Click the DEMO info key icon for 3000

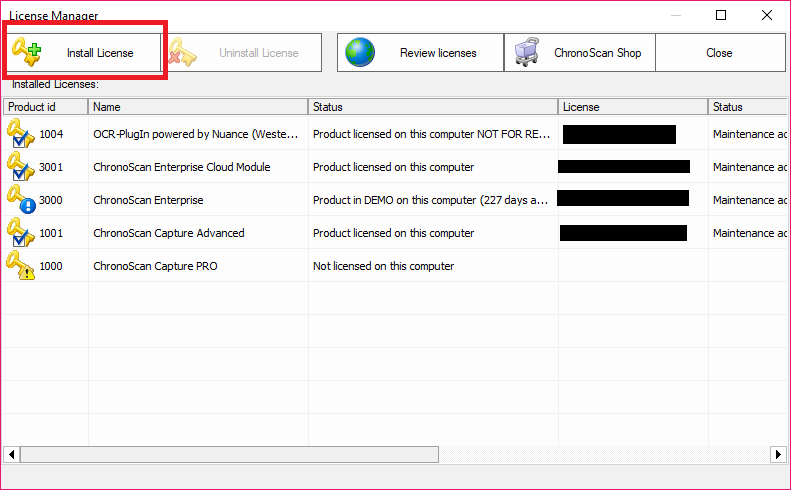click(20, 200)
